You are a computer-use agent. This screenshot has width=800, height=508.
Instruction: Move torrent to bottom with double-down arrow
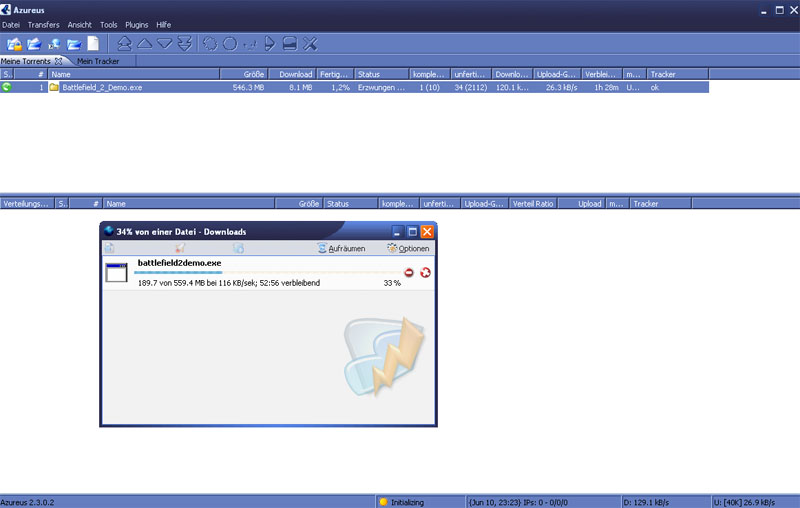184,44
